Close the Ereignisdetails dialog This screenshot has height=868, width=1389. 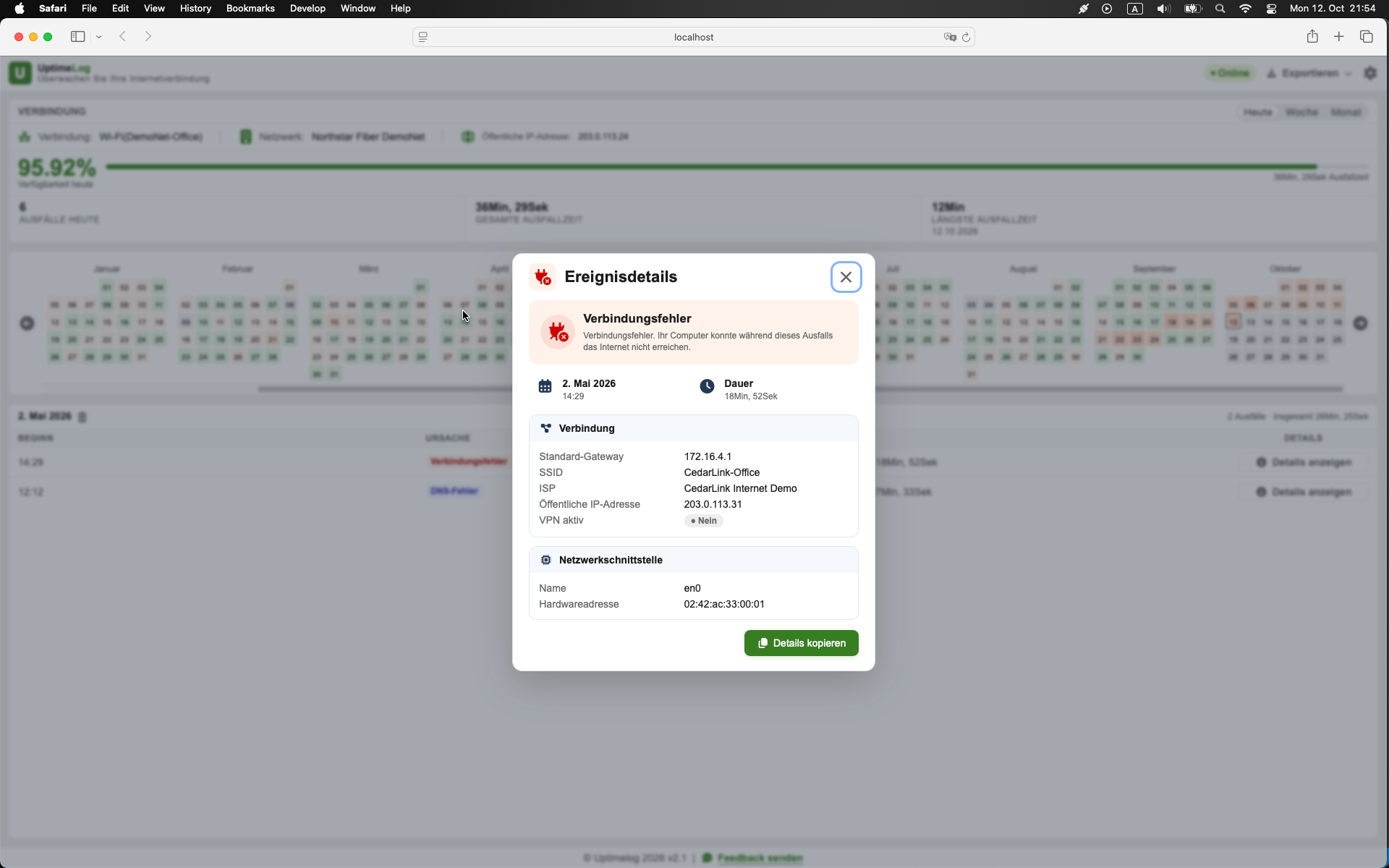tap(846, 277)
